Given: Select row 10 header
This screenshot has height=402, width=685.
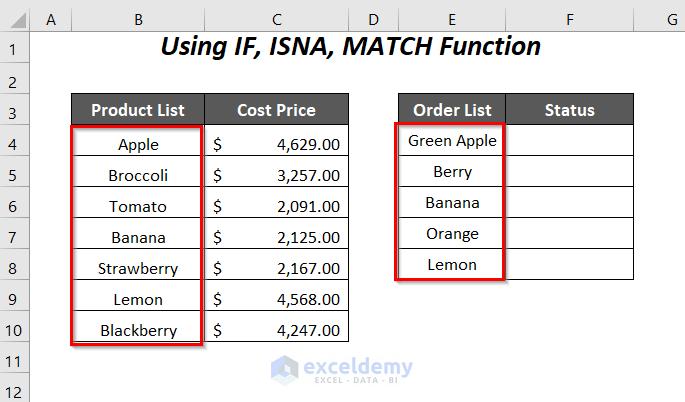Looking at the screenshot, I should [x=17, y=330].
